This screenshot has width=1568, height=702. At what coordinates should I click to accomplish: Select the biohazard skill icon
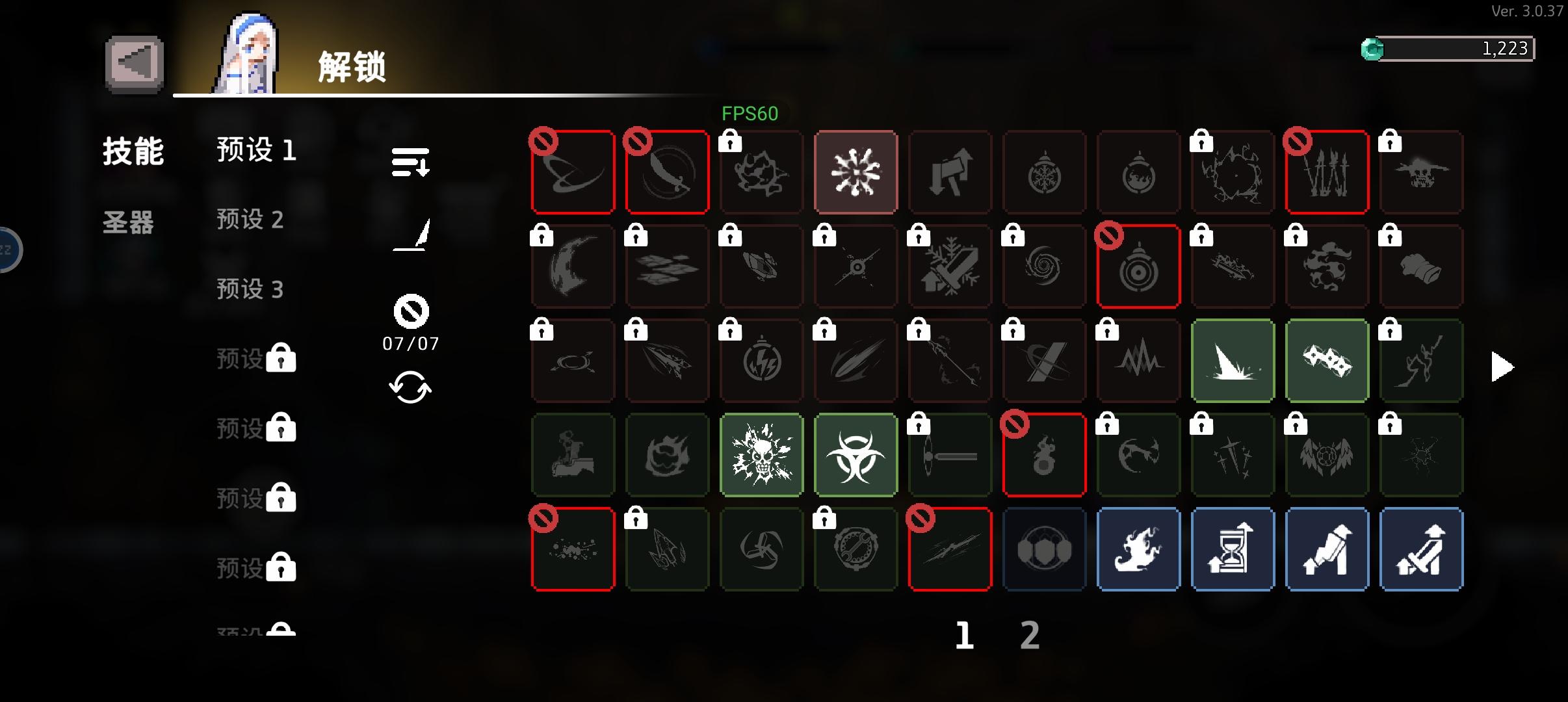tap(856, 455)
